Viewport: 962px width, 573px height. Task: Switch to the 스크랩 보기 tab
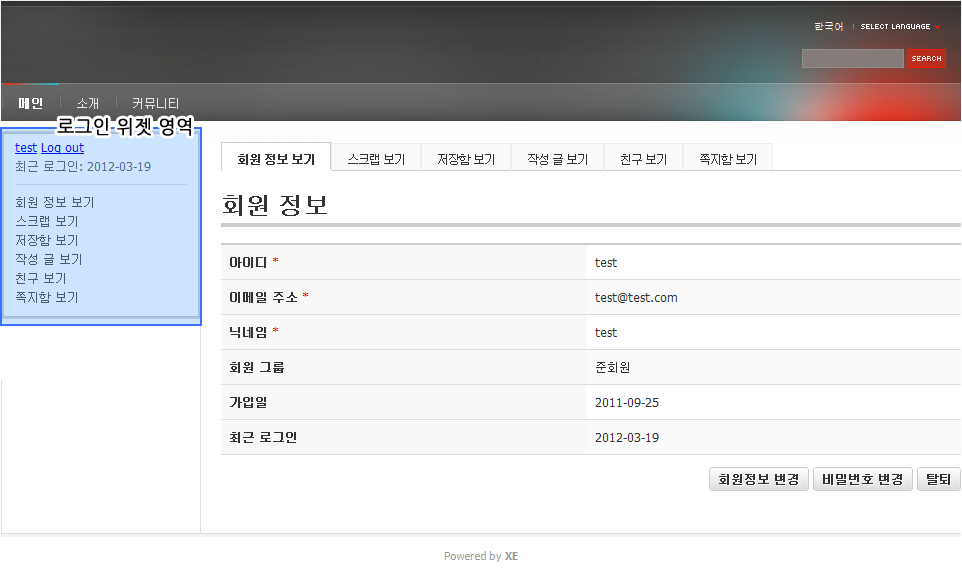click(376, 159)
